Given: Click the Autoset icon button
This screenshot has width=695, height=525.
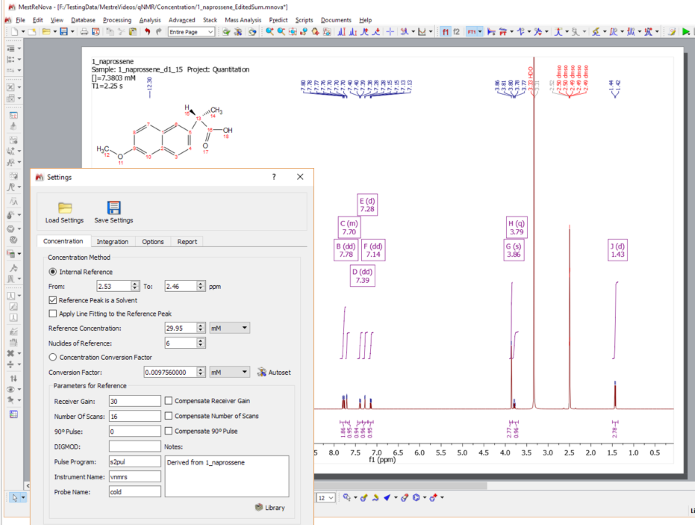Looking at the screenshot, I should tap(262, 372).
